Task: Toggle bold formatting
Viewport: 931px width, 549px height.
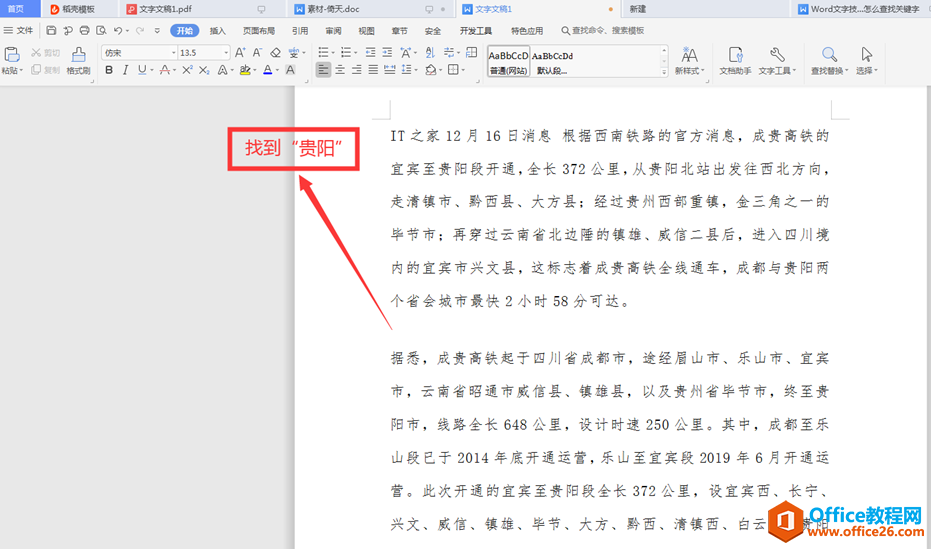Action: 109,70
